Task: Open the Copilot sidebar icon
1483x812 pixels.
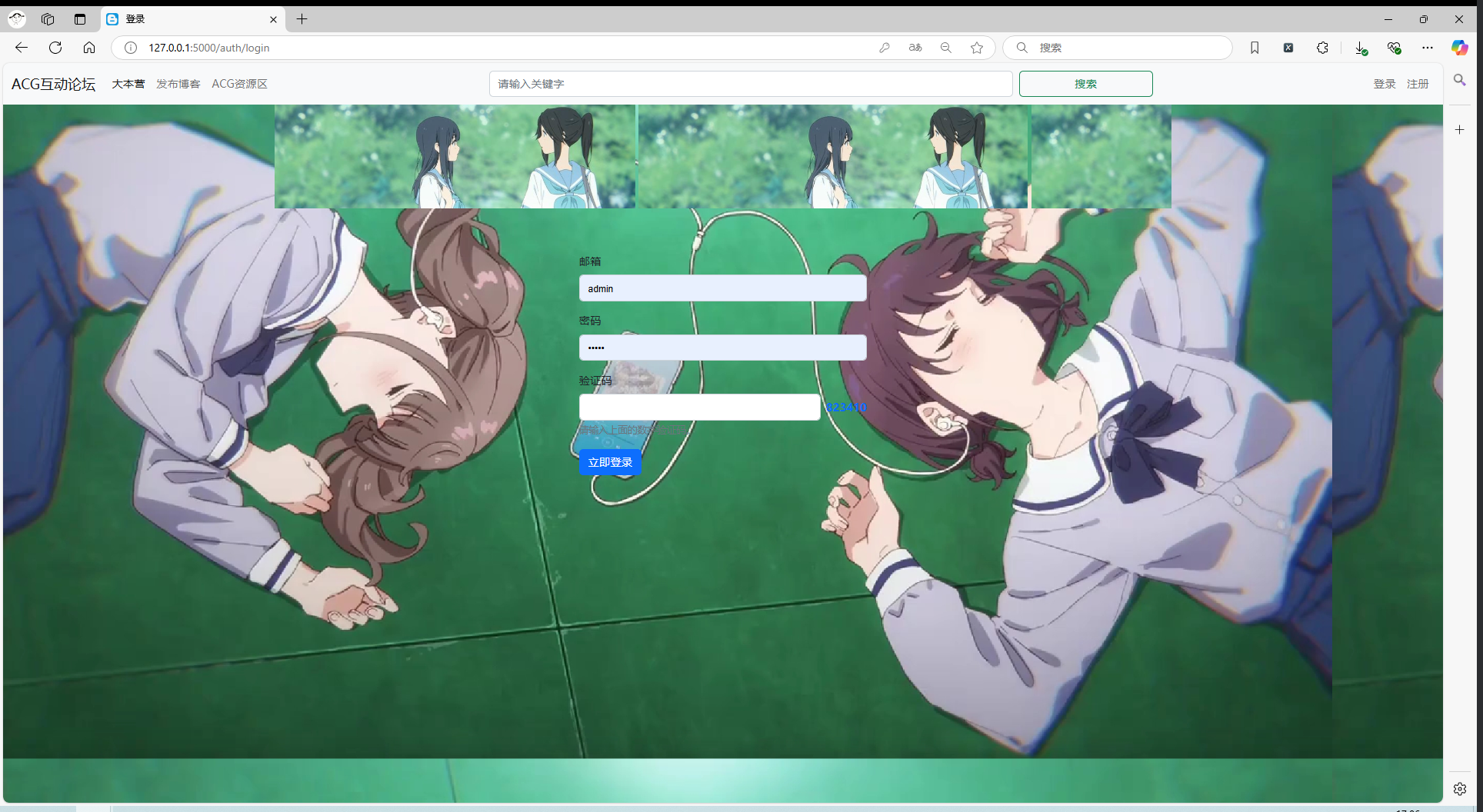Action: 1460,48
